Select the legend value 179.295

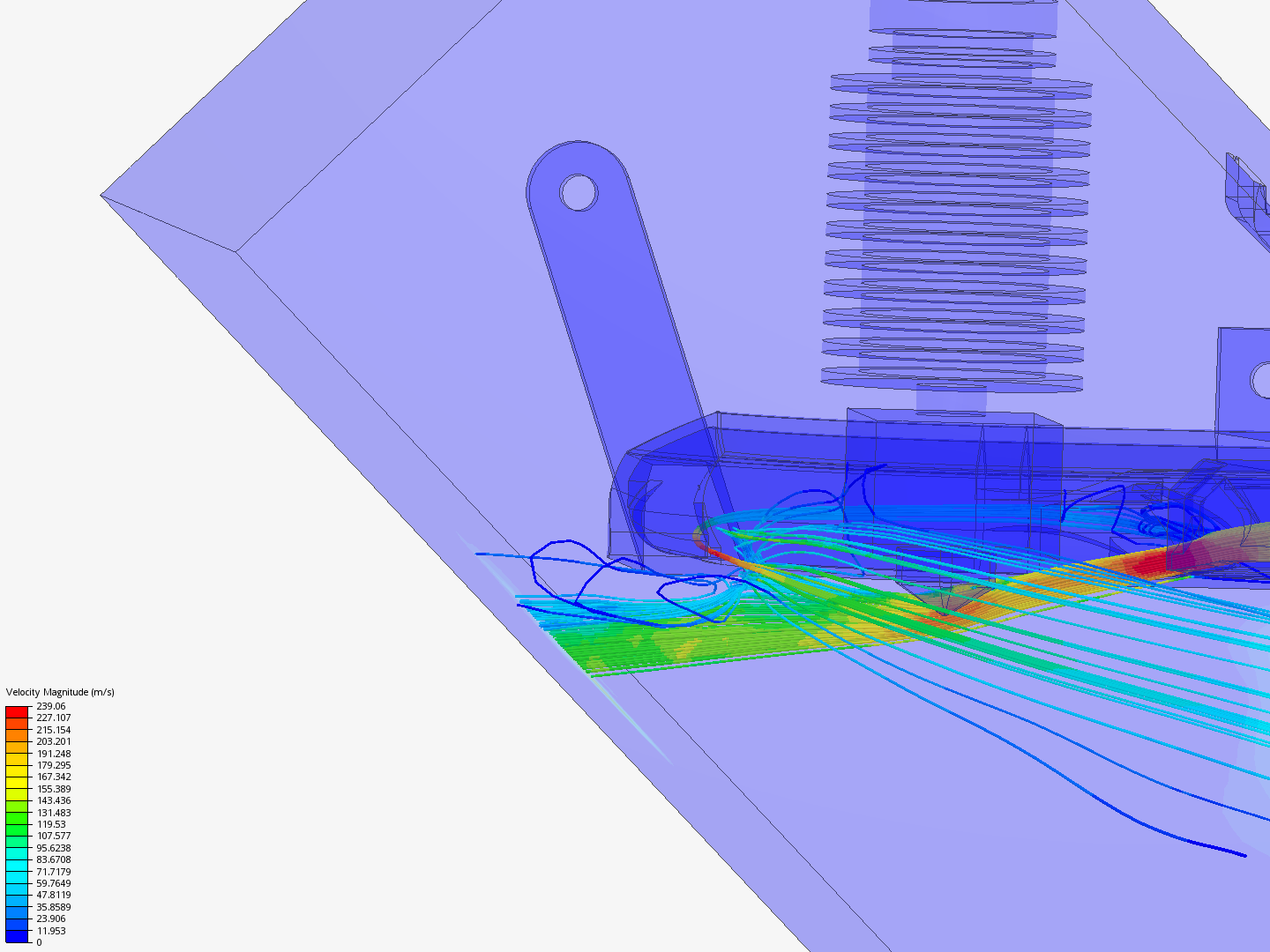coord(54,765)
